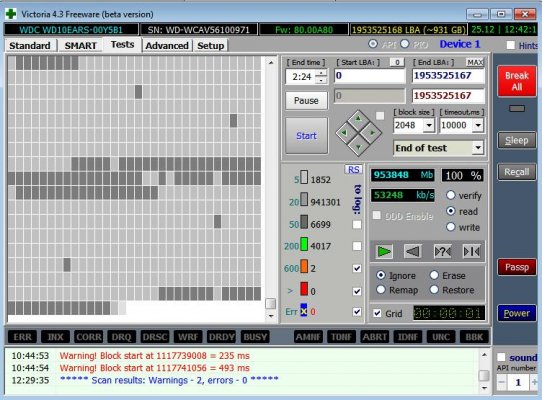Open the Advanced tab
This screenshot has width=542, height=400.
click(x=167, y=46)
